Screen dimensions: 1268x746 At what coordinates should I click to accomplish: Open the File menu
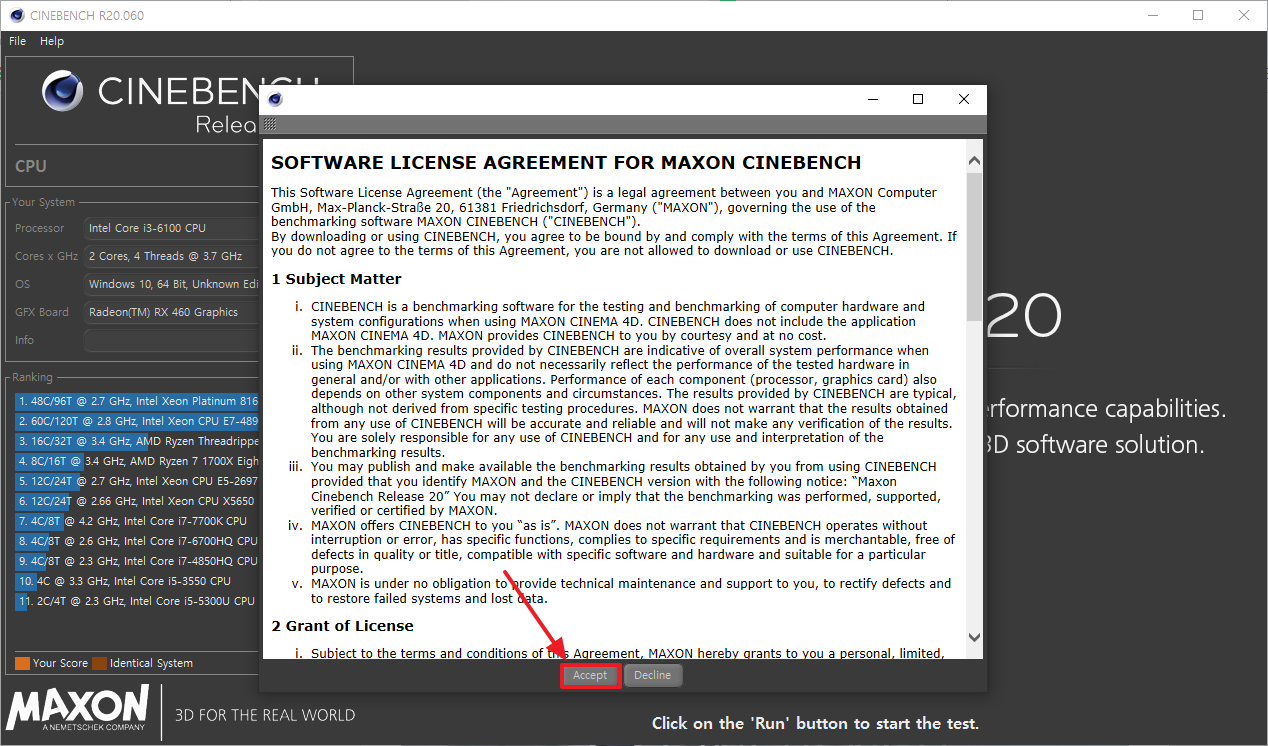[17, 41]
